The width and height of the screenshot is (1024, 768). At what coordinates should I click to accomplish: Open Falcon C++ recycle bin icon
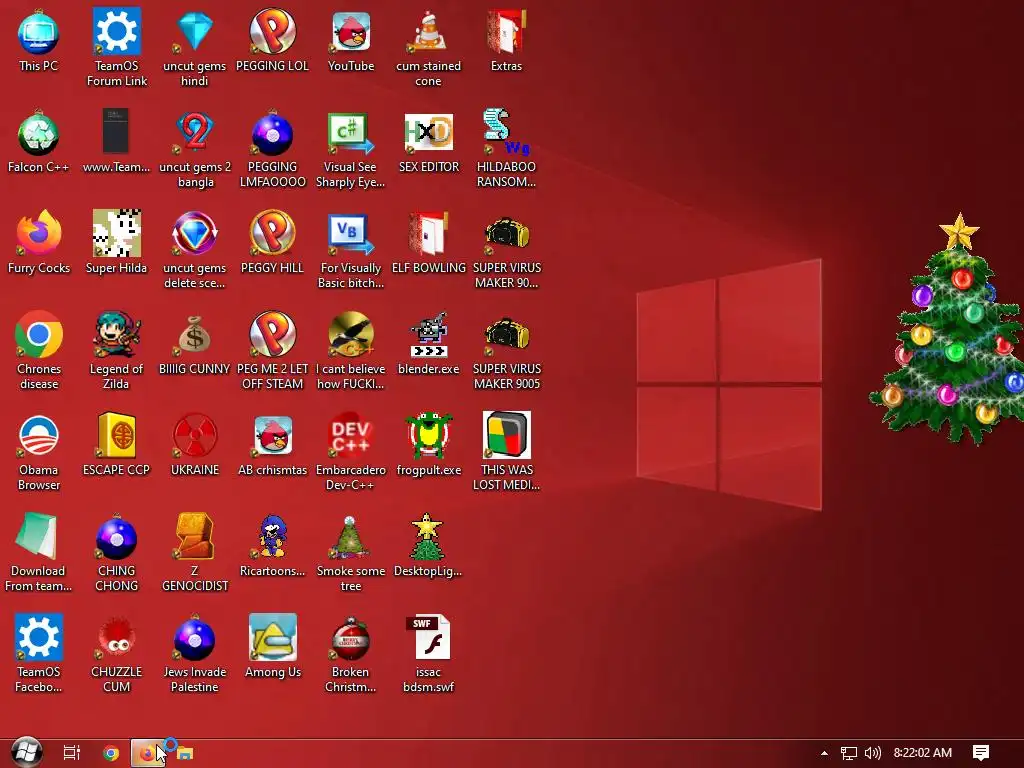tap(39, 141)
